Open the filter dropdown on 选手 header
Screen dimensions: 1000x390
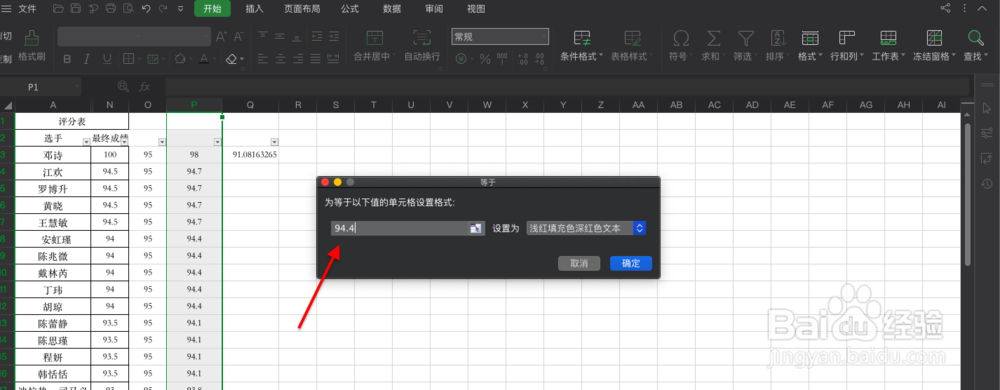click(x=87, y=142)
